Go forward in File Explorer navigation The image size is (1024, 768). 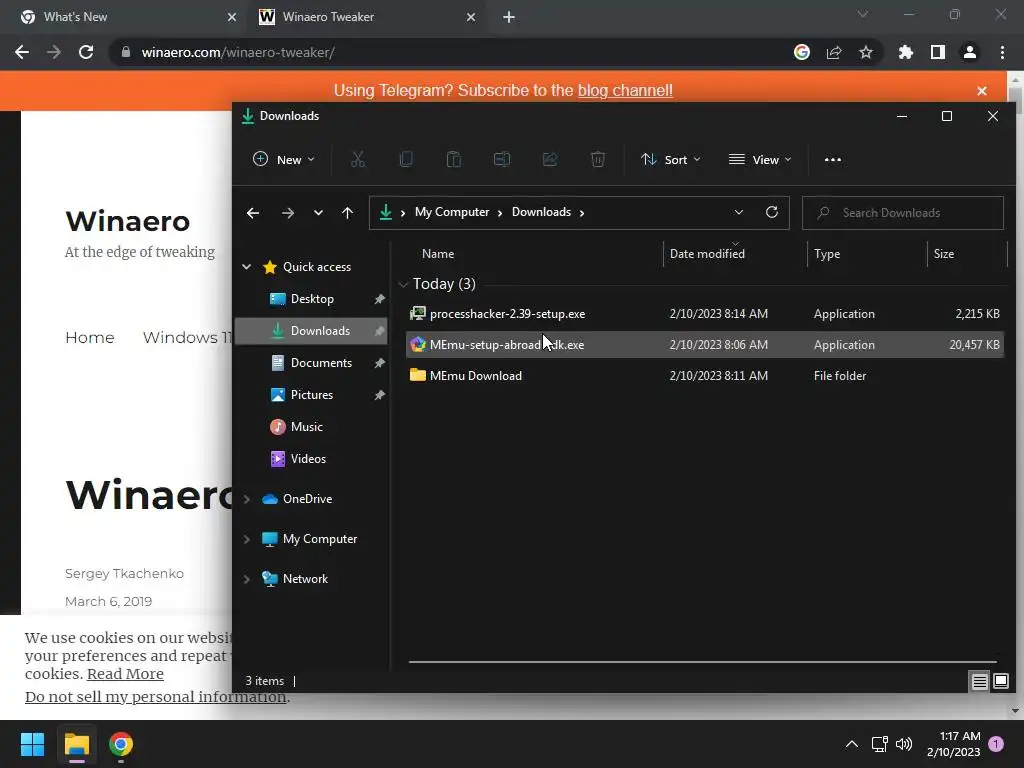[287, 213]
